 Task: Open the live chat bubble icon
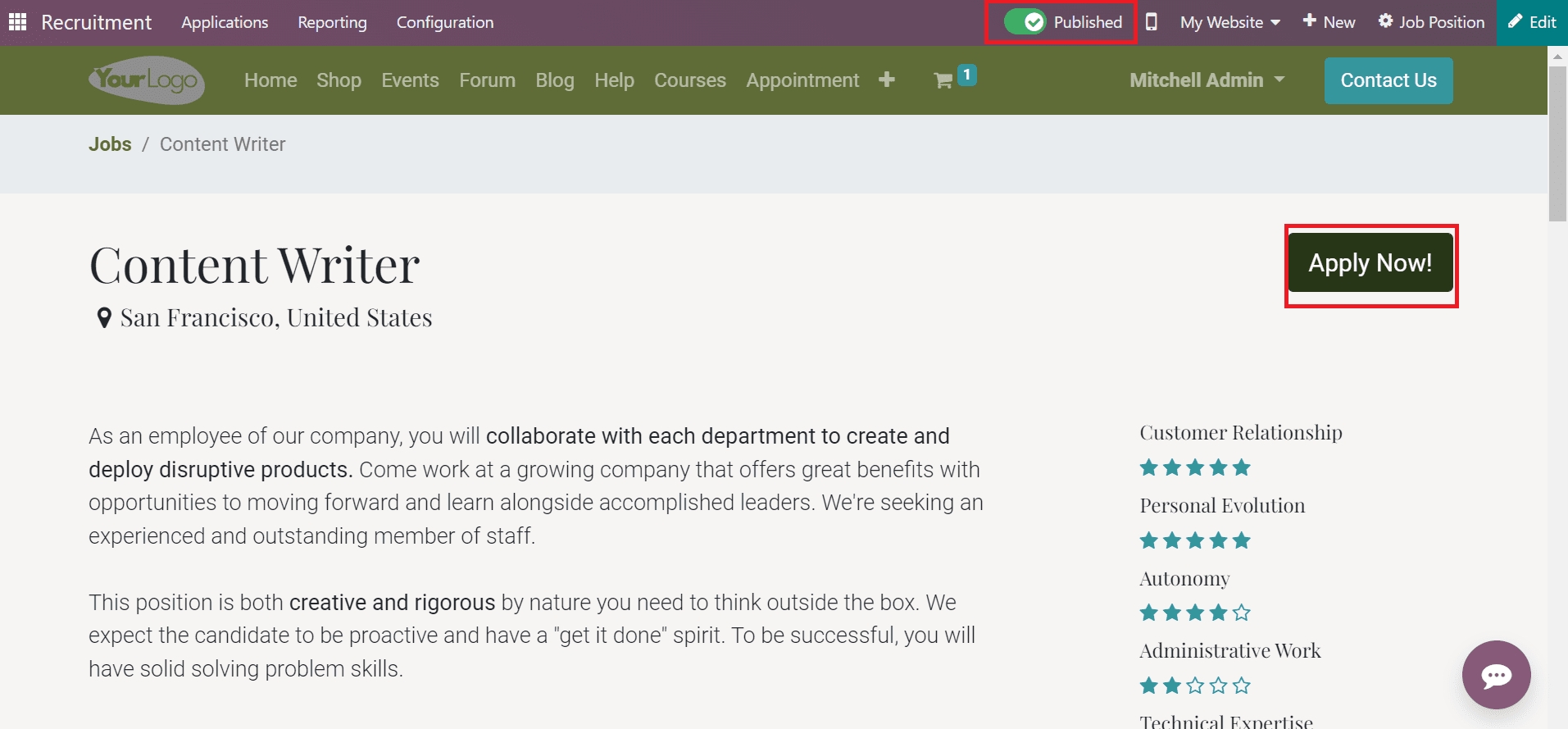(1496, 675)
